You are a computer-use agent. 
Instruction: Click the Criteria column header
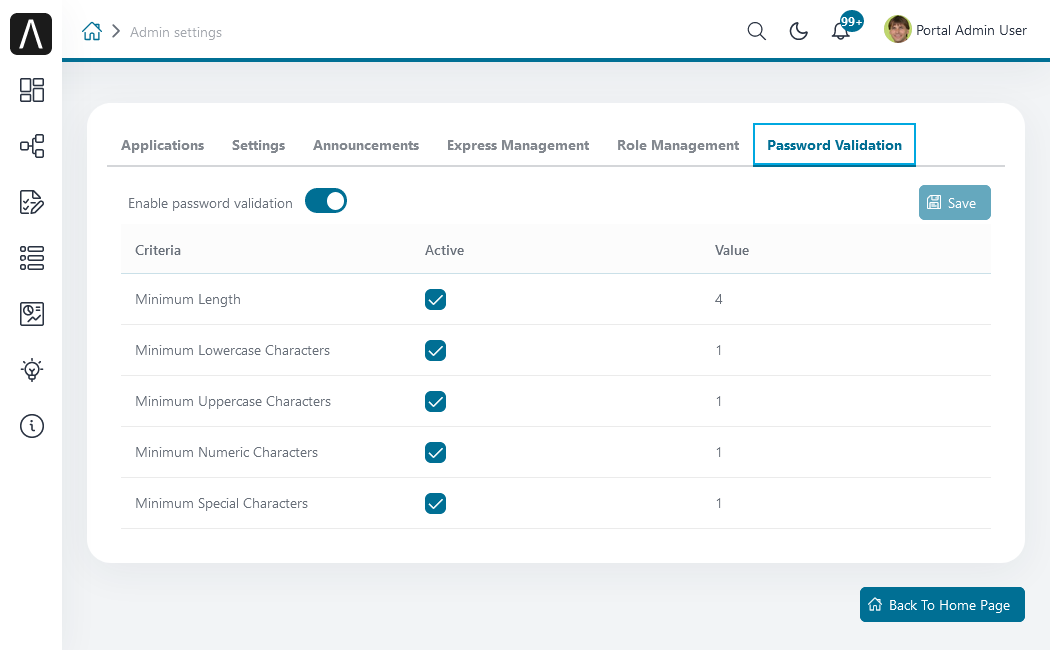pos(158,250)
